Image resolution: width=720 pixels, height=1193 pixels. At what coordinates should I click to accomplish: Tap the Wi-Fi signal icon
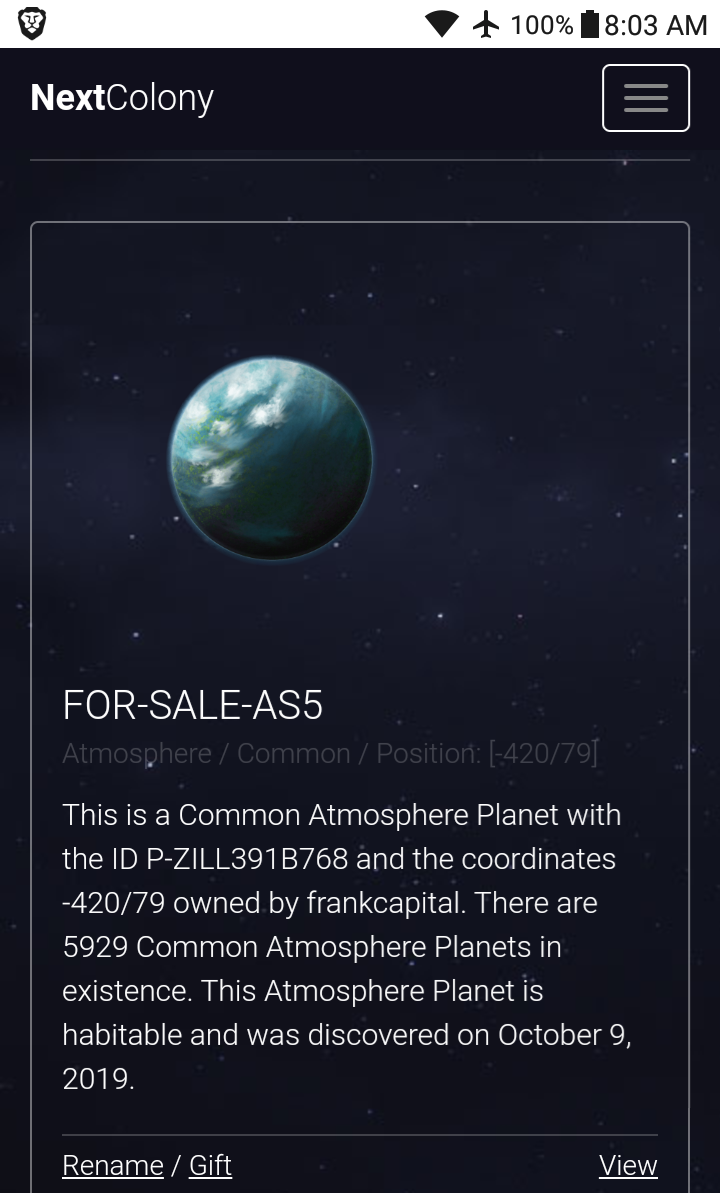(x=441, y=24)
